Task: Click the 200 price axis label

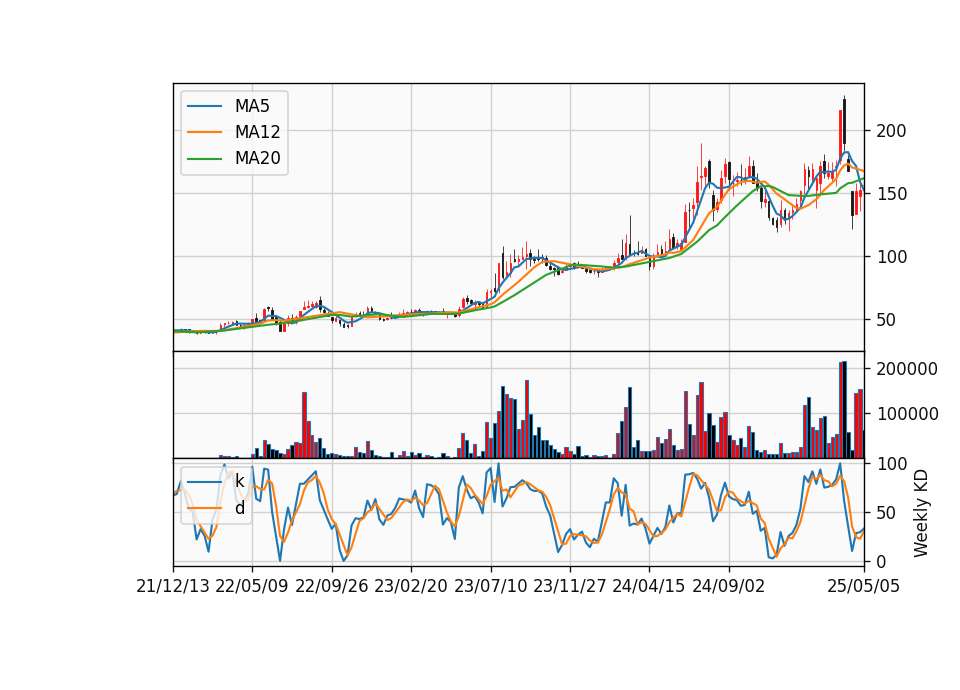Action: pyautogui.click(x=891, y=130)
